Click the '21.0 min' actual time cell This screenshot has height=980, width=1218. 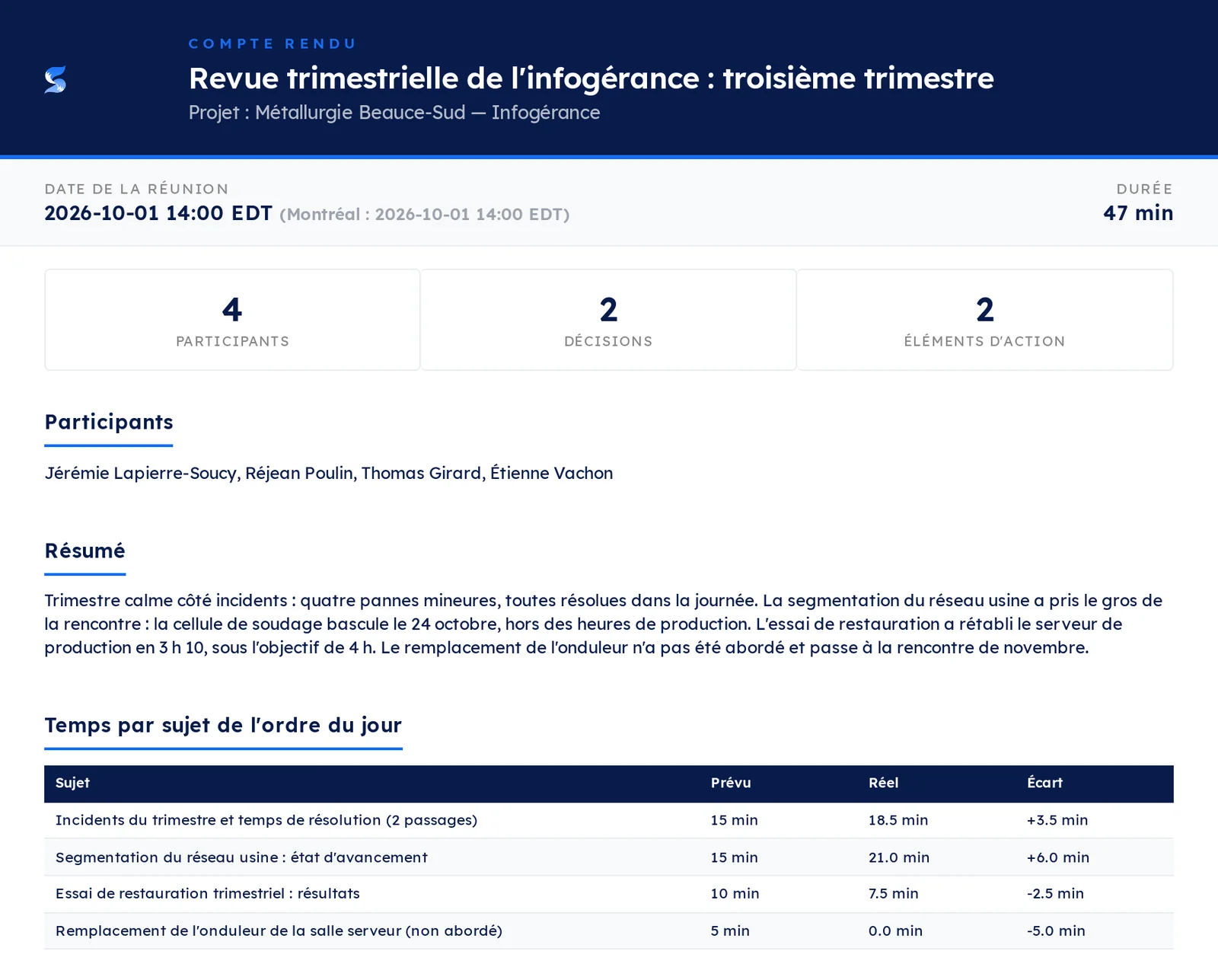(x=899, y=857)
